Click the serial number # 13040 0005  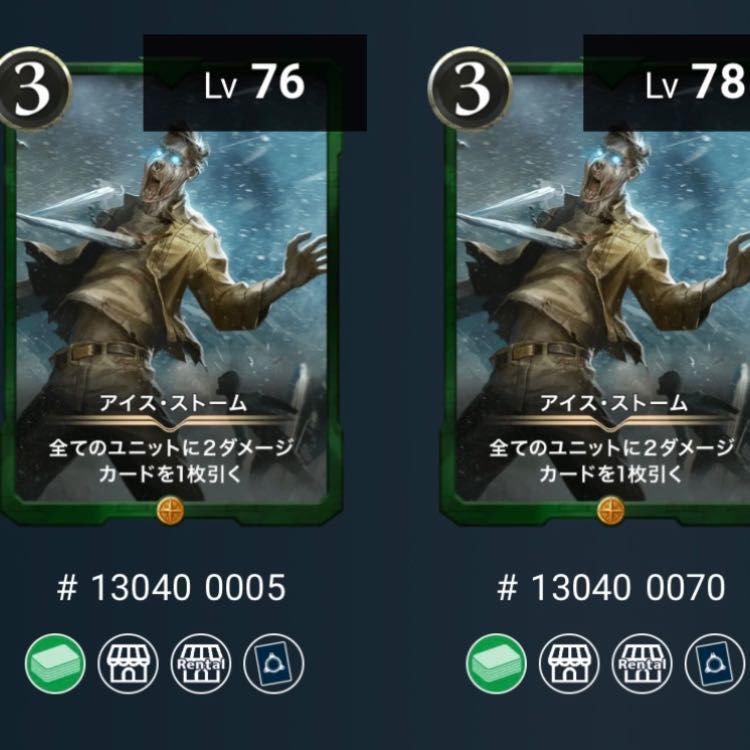coord(171,587)
